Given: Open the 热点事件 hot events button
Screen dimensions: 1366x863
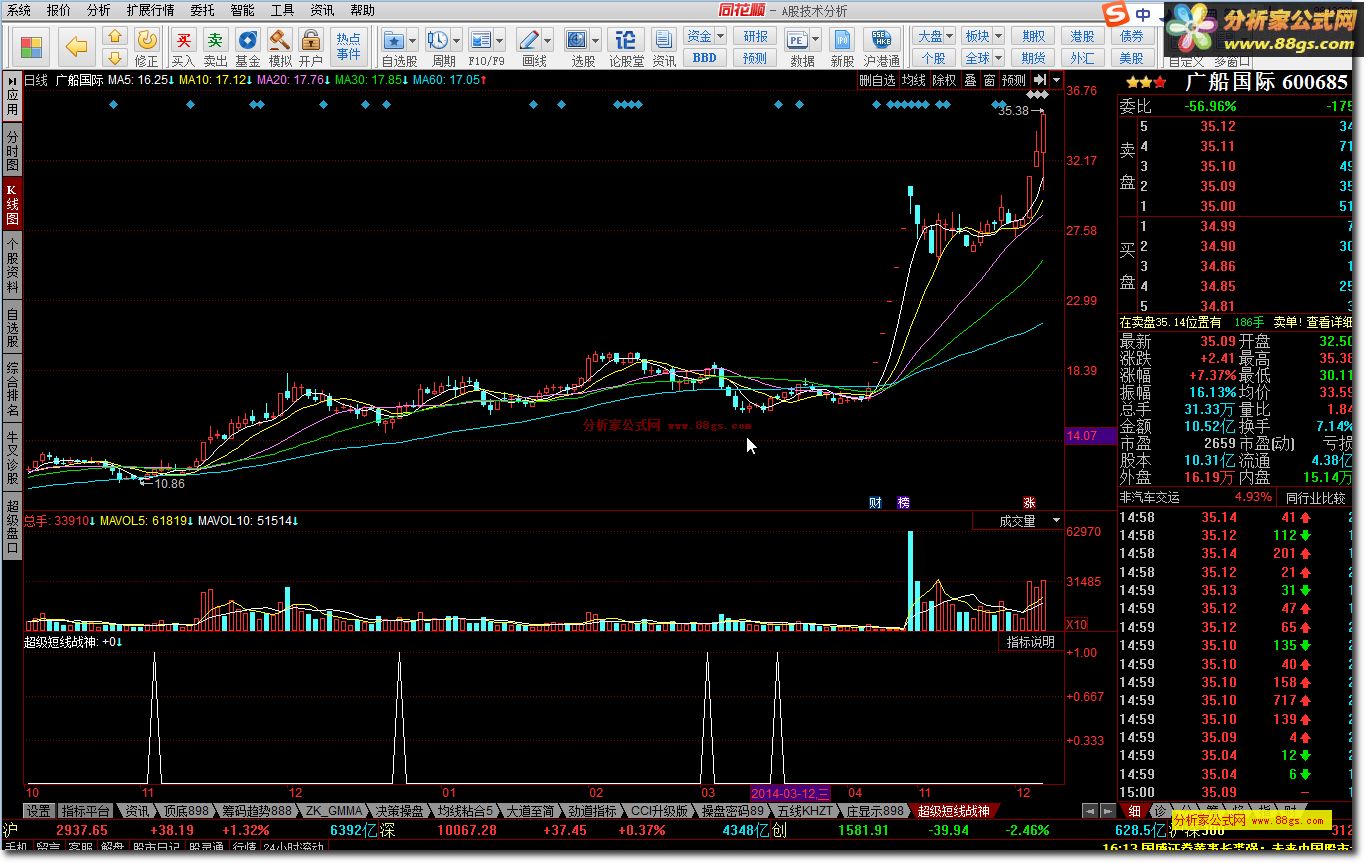Looking at the screenshot, I should pyautogui.click(x=349, y=46).
